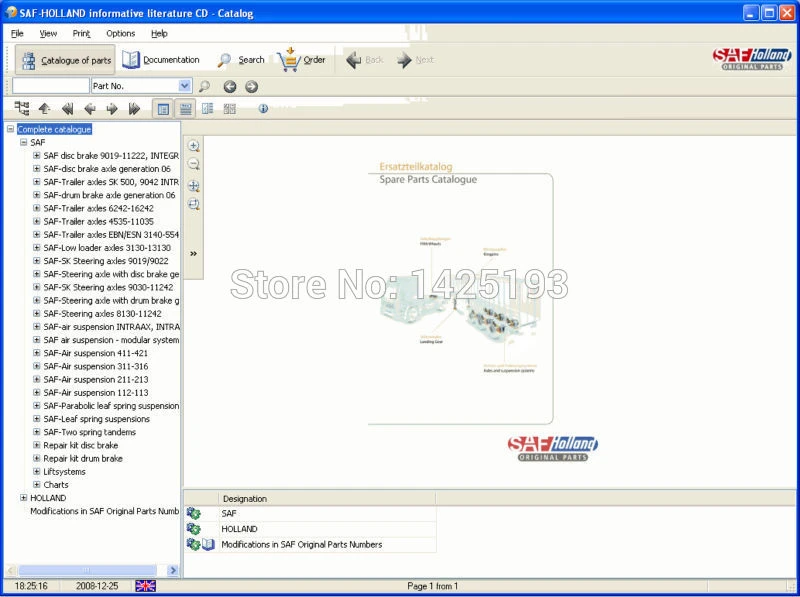Jump to last page using double-right arrow
This screenshot has width=800, height=597.
pyautogui.click(x=134, y=108)
